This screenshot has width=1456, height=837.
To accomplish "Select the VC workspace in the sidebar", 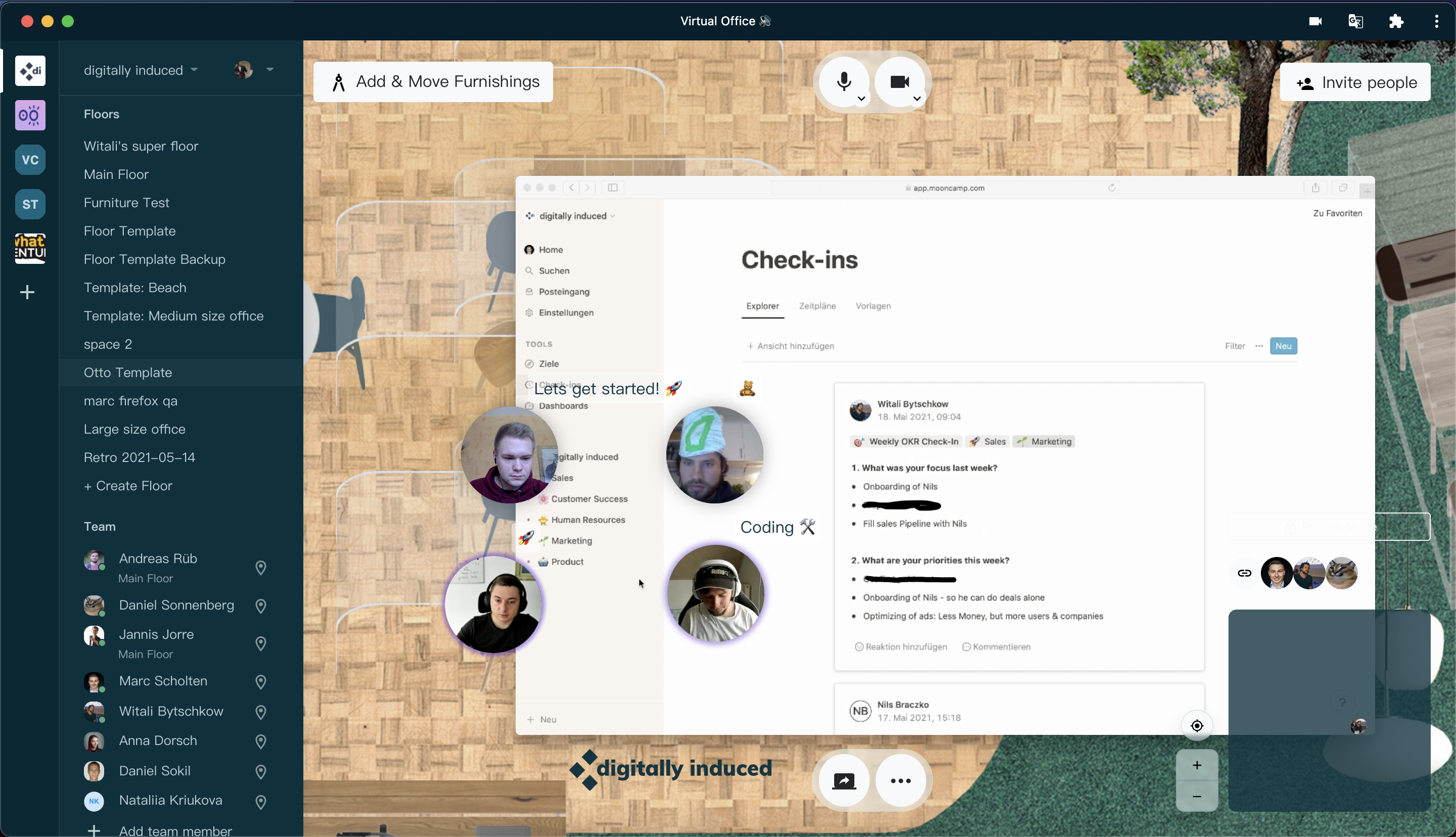I will point(29,159).
